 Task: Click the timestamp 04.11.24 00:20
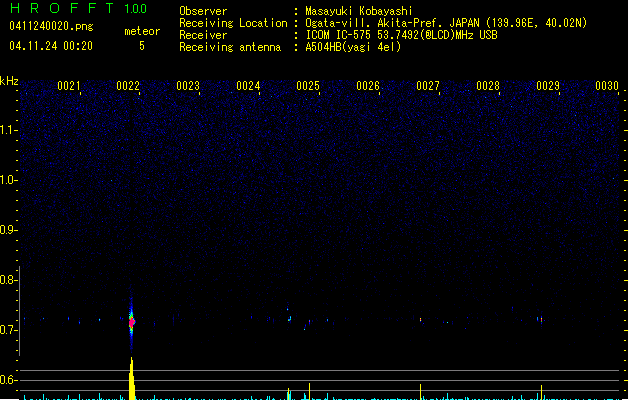pyautogui.click(x=51, y=46)
